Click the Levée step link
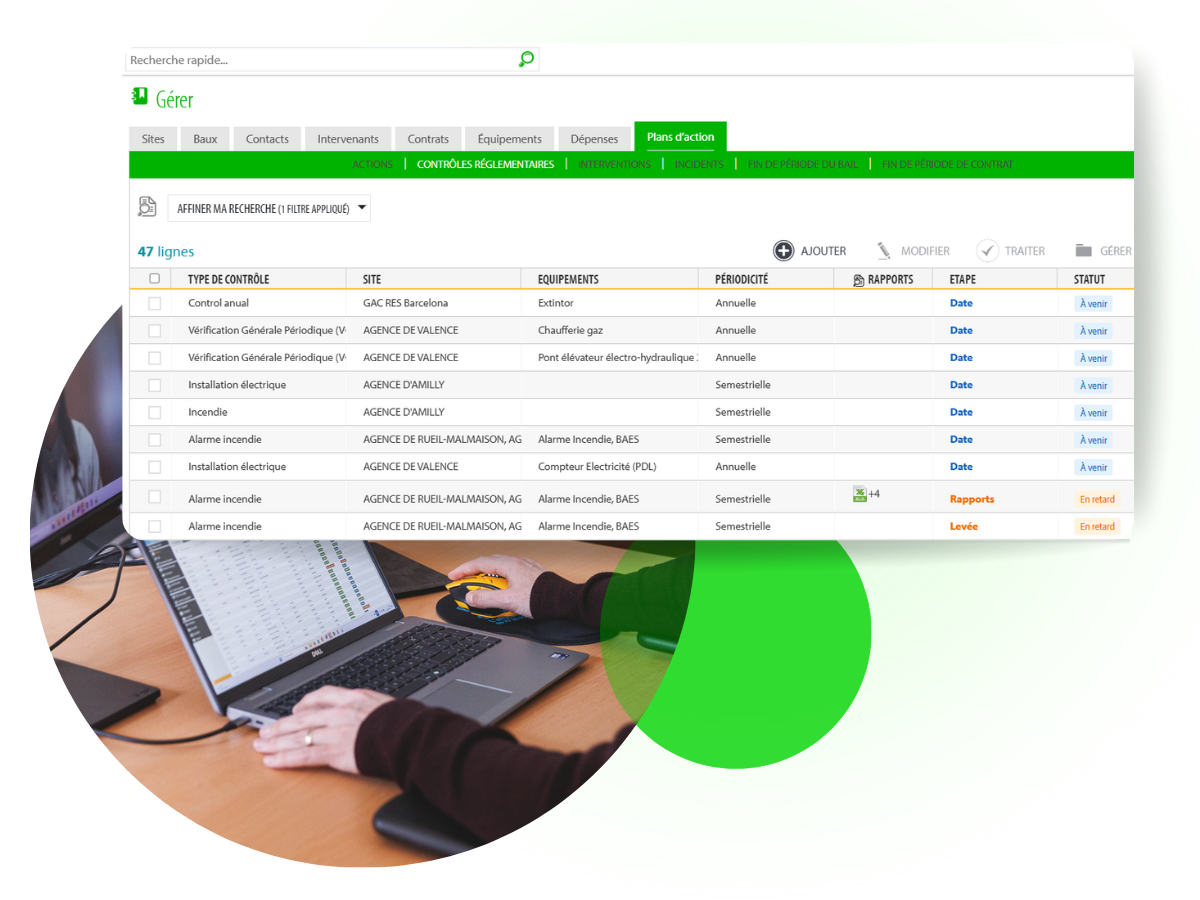 click(963, 526)
